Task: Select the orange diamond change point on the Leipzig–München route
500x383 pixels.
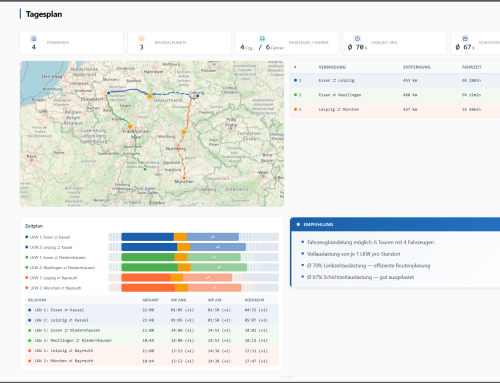Action: point(184,132)
